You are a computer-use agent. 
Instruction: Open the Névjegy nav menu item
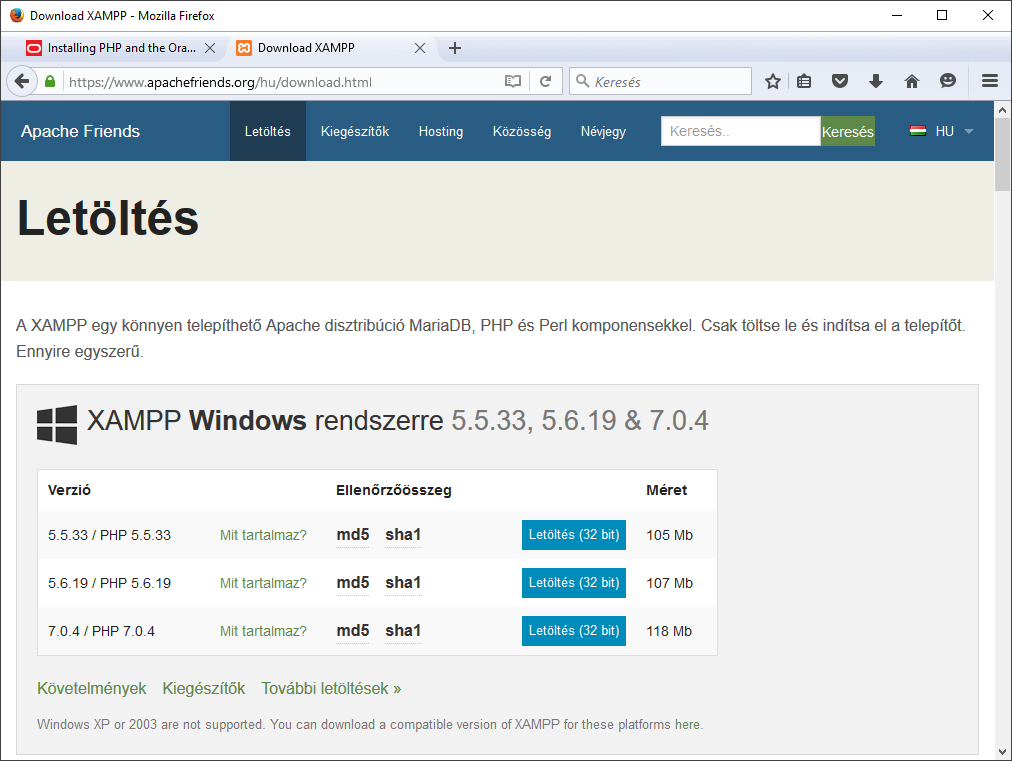(x=603, y=131)
